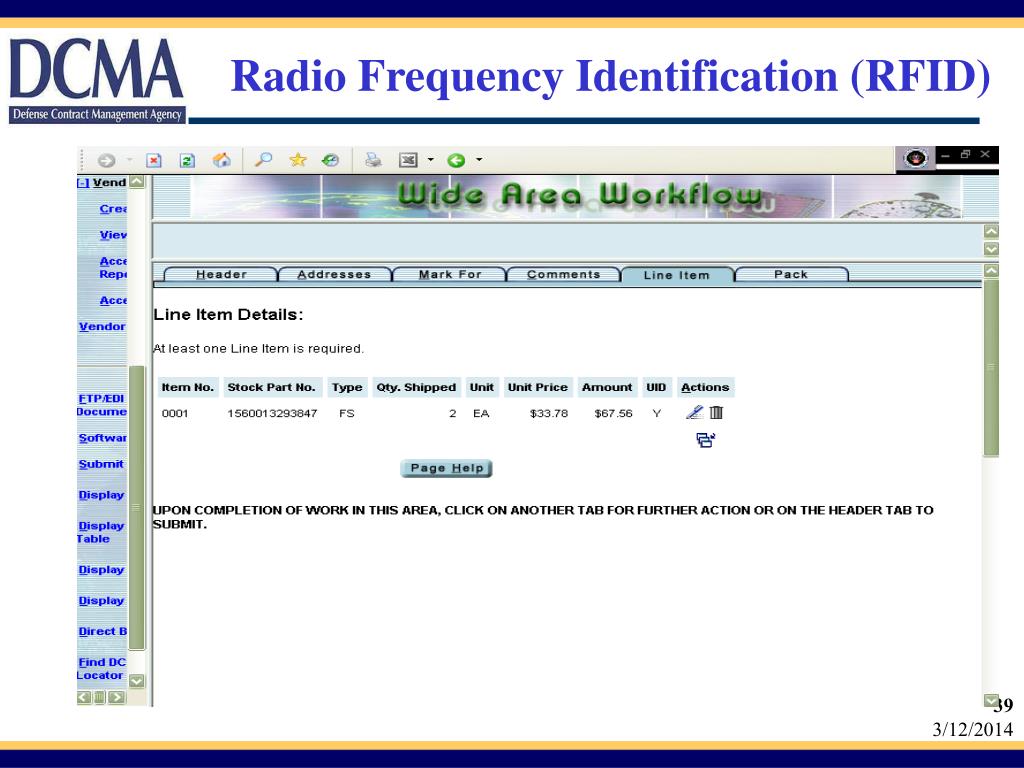
Task: Click the Excel export toolbar icon
Action: (408, 160)
